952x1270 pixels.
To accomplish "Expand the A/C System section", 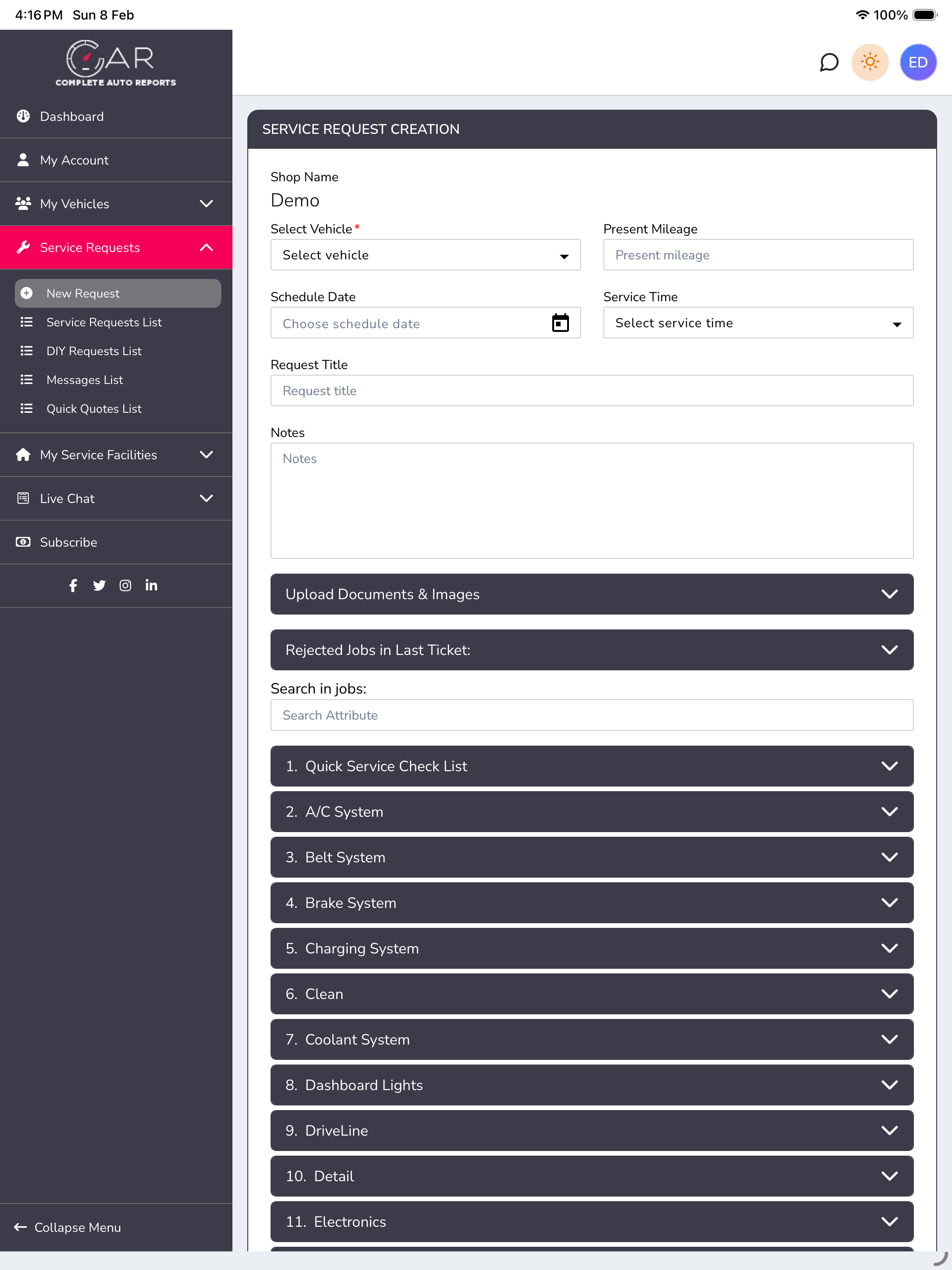I will point(592,811).
